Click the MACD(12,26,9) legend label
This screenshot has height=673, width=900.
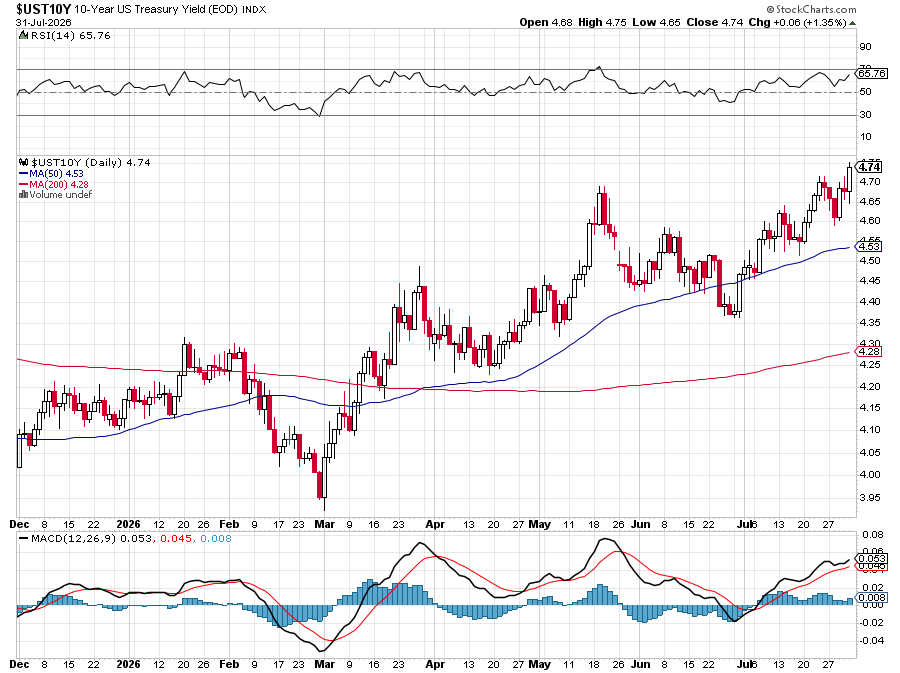pos(74,539)
